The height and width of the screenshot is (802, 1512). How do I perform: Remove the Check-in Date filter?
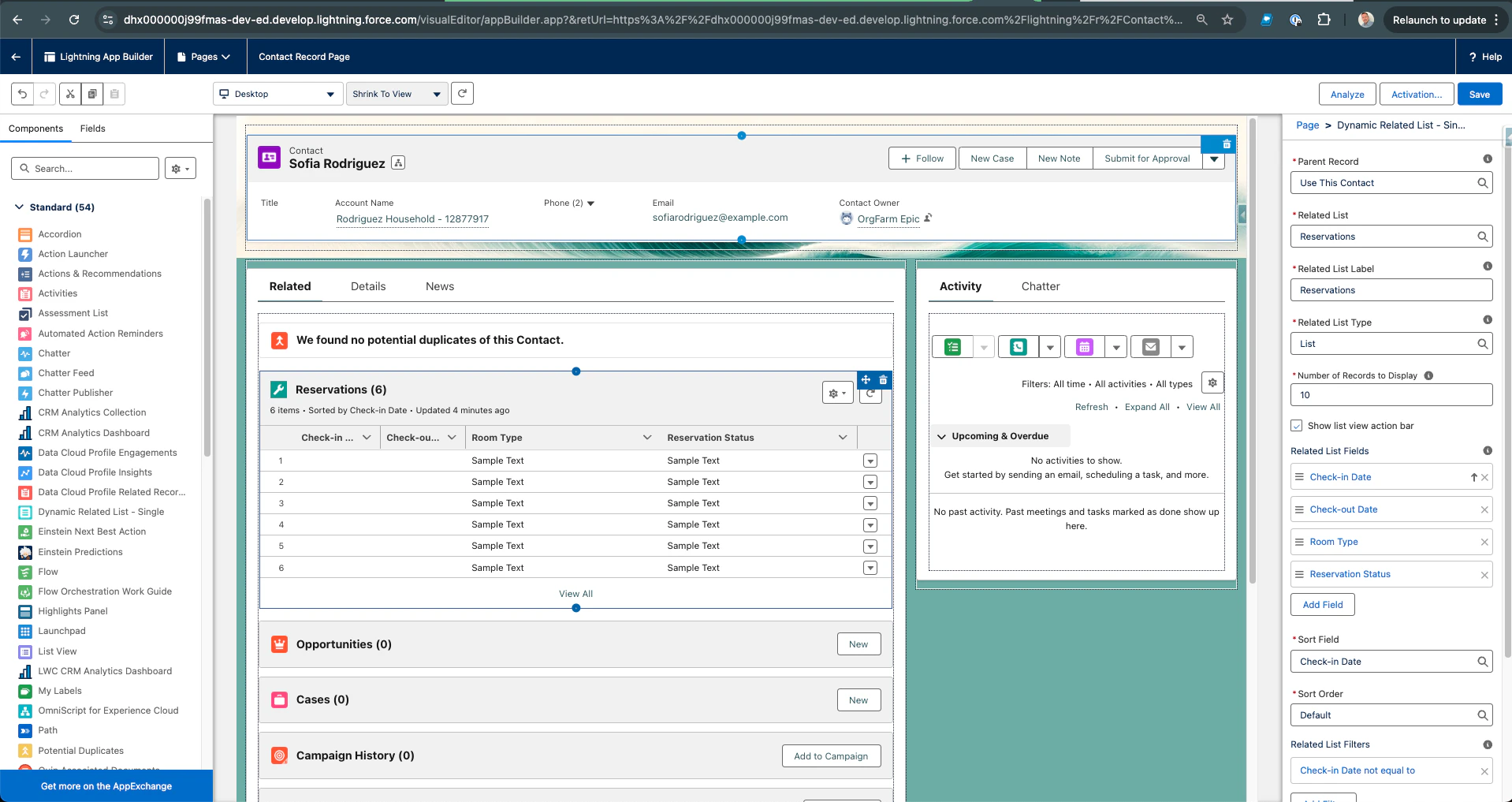pyautogui.click(x=1484, y=772)
